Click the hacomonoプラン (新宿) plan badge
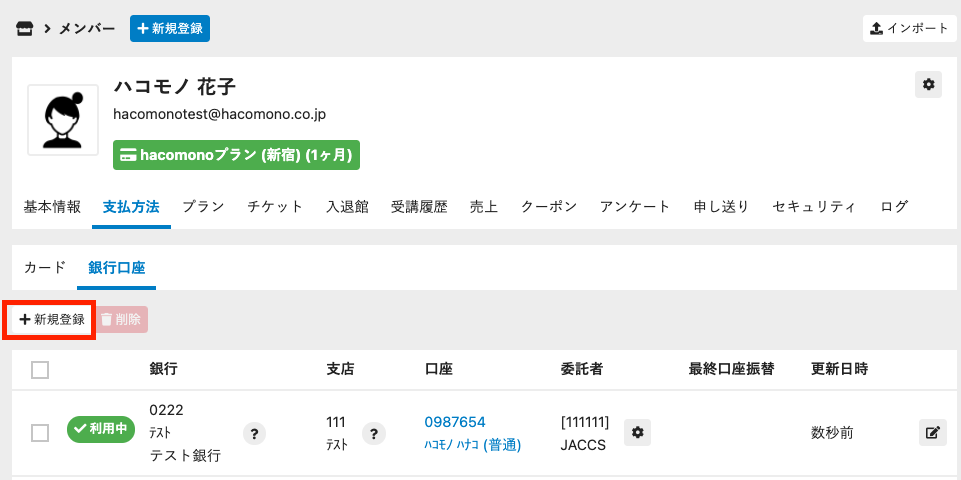961x480 pixels. point(236,156)
